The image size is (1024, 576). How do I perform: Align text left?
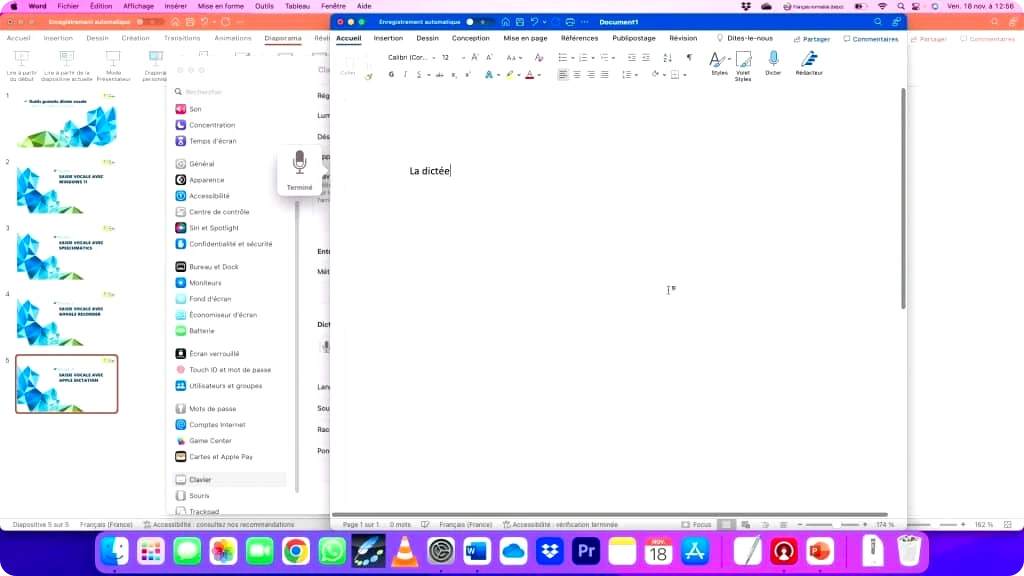click(563, 75)
